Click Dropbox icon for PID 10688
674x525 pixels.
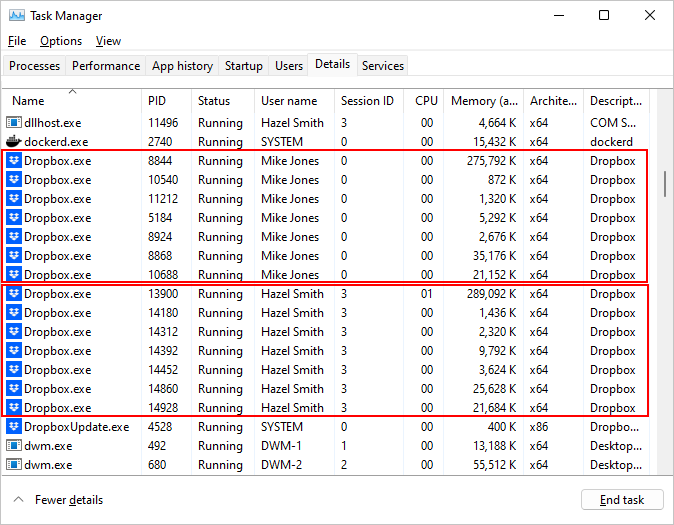14,274
